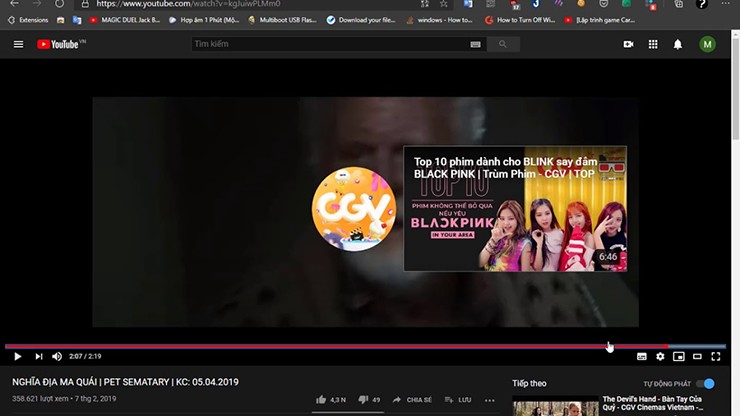Switch to the miniplayer
Viewport: 740px width, 416px height.
coord(679,357)
